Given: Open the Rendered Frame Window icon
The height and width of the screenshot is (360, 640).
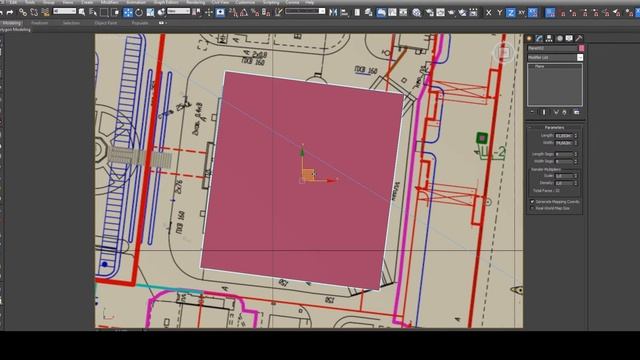Looking at the screenshot, I should 440,13.
